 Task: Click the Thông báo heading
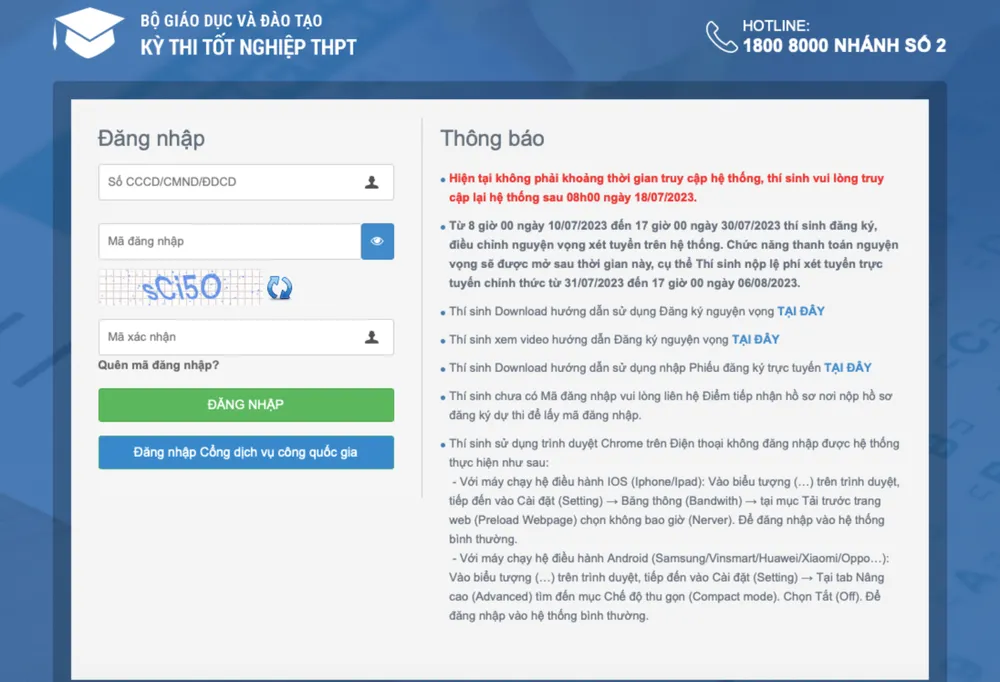coord(492,138)
